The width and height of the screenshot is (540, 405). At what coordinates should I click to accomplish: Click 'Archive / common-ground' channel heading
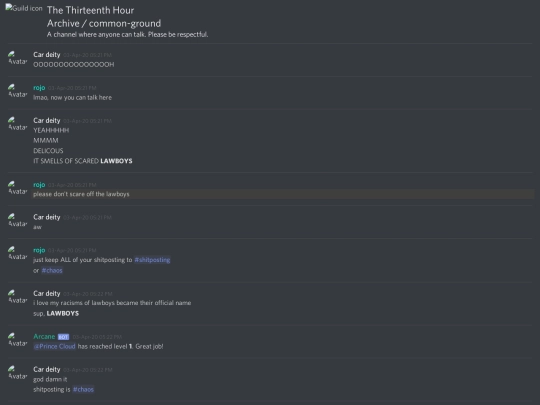coord(104,23)
